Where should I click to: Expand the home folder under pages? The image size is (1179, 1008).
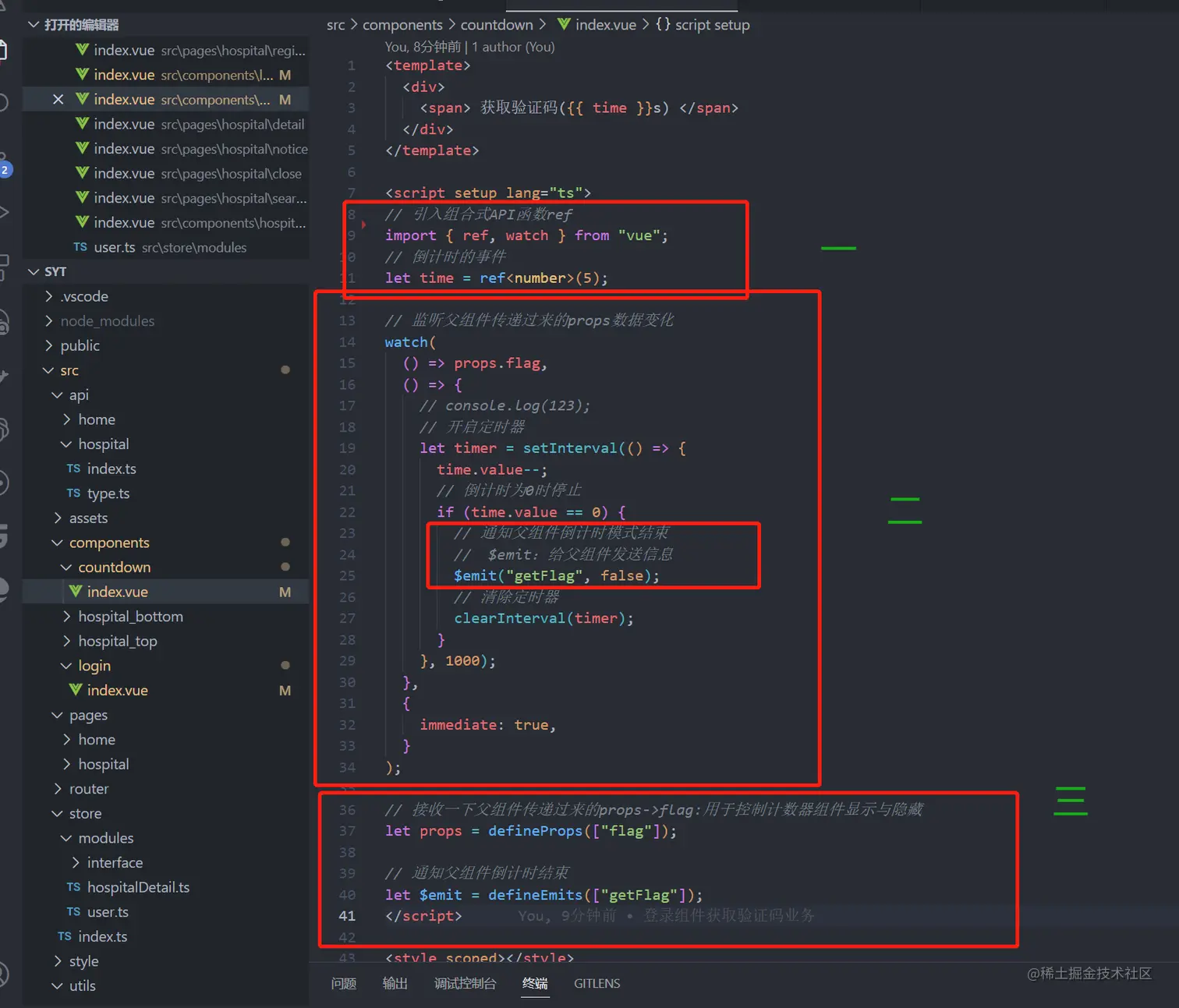[x=66, y=740]
